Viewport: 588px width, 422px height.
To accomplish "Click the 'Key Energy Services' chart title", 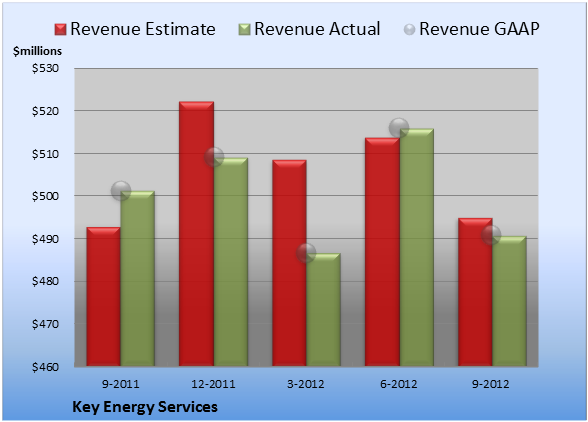I will pos(145,407).
